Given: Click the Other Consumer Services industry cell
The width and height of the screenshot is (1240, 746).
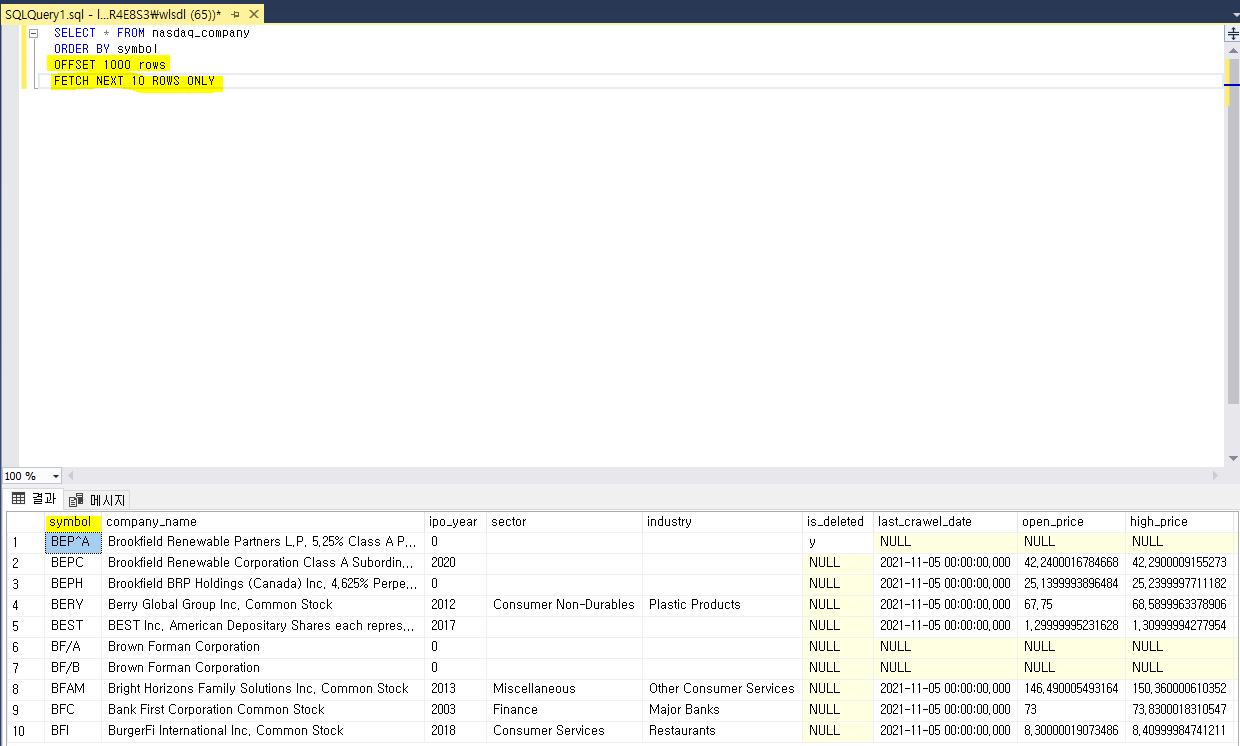Looking at the screenshot, I should point(723,689).
